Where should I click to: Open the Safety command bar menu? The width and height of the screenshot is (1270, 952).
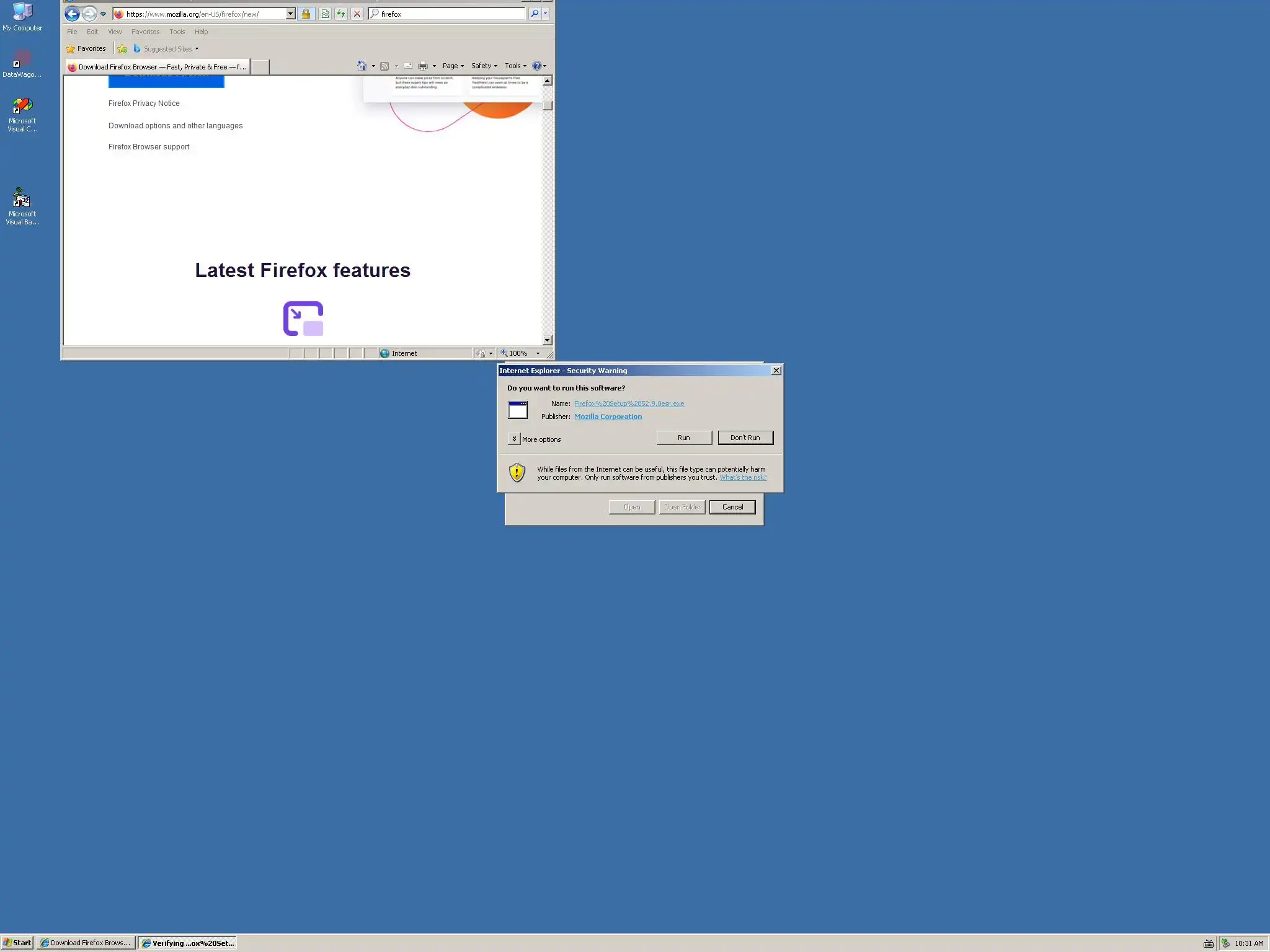point(484,66)
